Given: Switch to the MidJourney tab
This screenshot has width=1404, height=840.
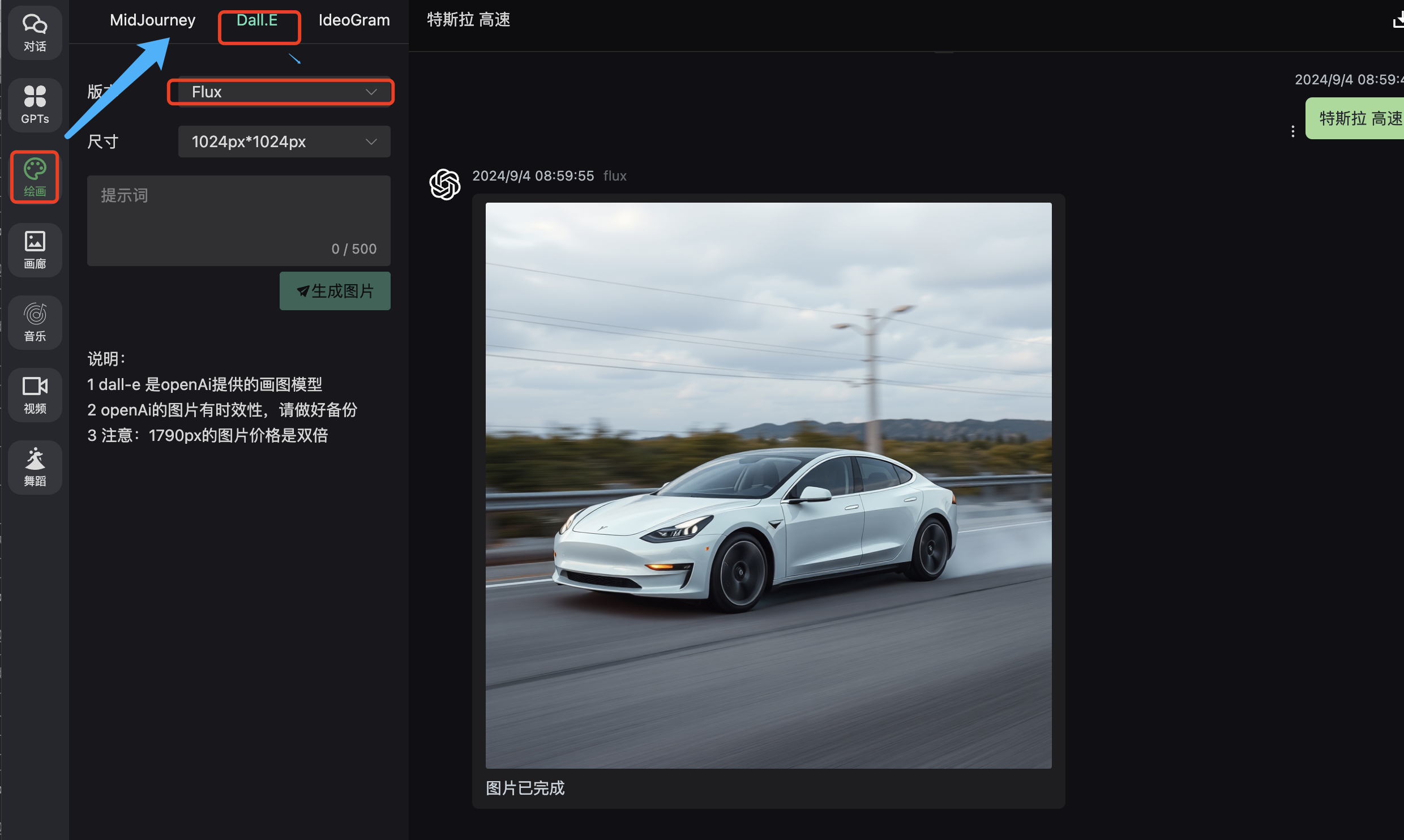Looking at the screenshot, I should 152,20.
